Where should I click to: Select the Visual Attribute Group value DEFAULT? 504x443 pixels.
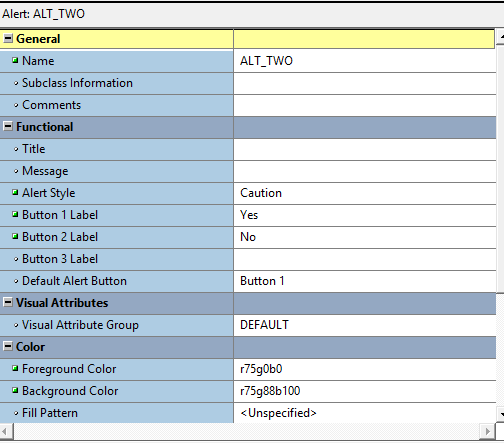[x=365, y=325]
